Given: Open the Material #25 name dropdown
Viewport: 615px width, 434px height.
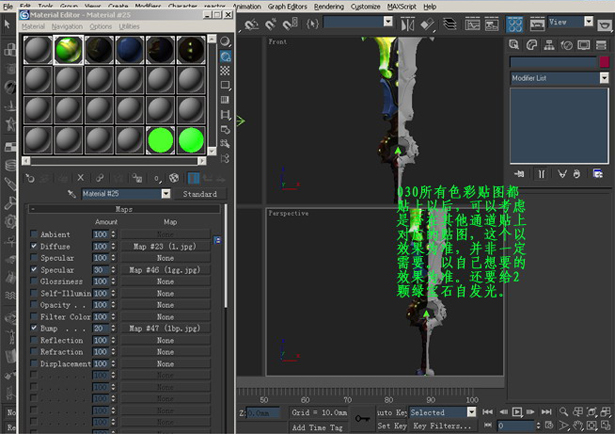Looking at the screenshot, I should click(166, 194).
